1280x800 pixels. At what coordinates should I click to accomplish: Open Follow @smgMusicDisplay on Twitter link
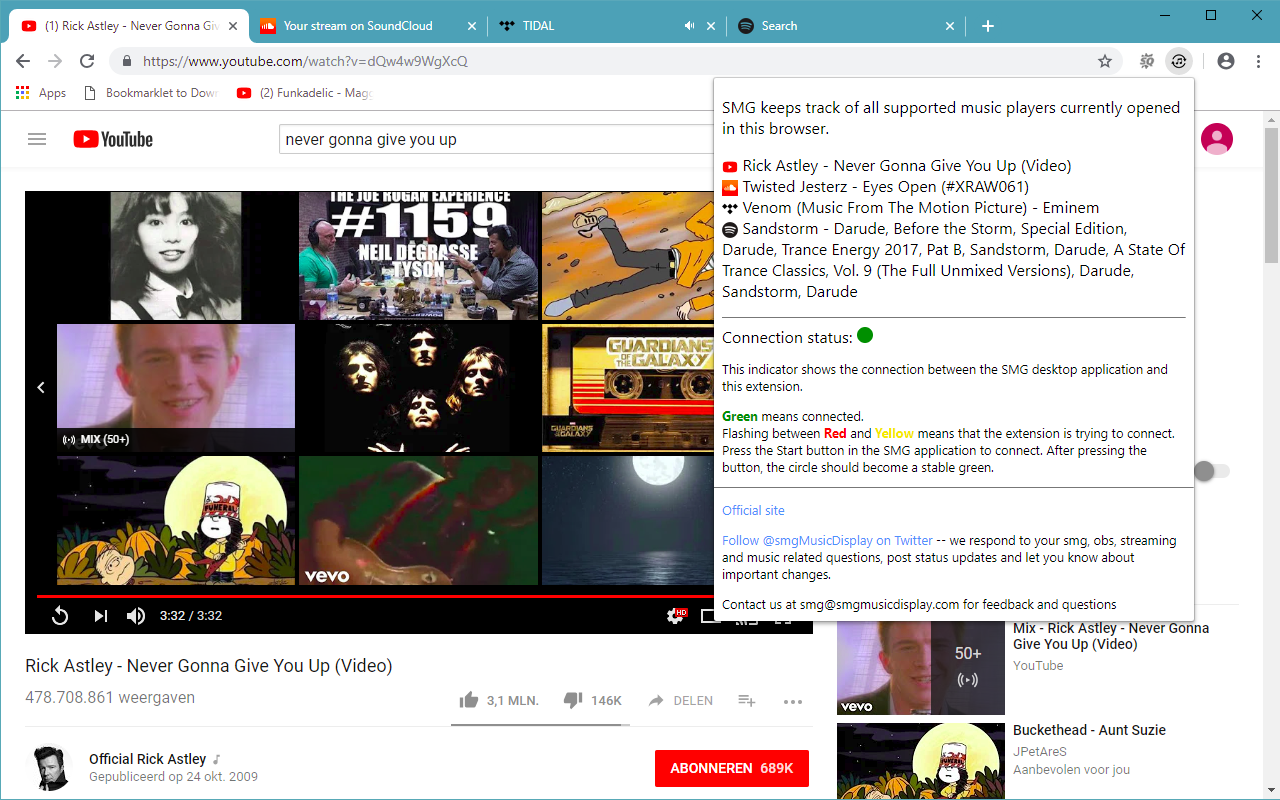[827, 540]
